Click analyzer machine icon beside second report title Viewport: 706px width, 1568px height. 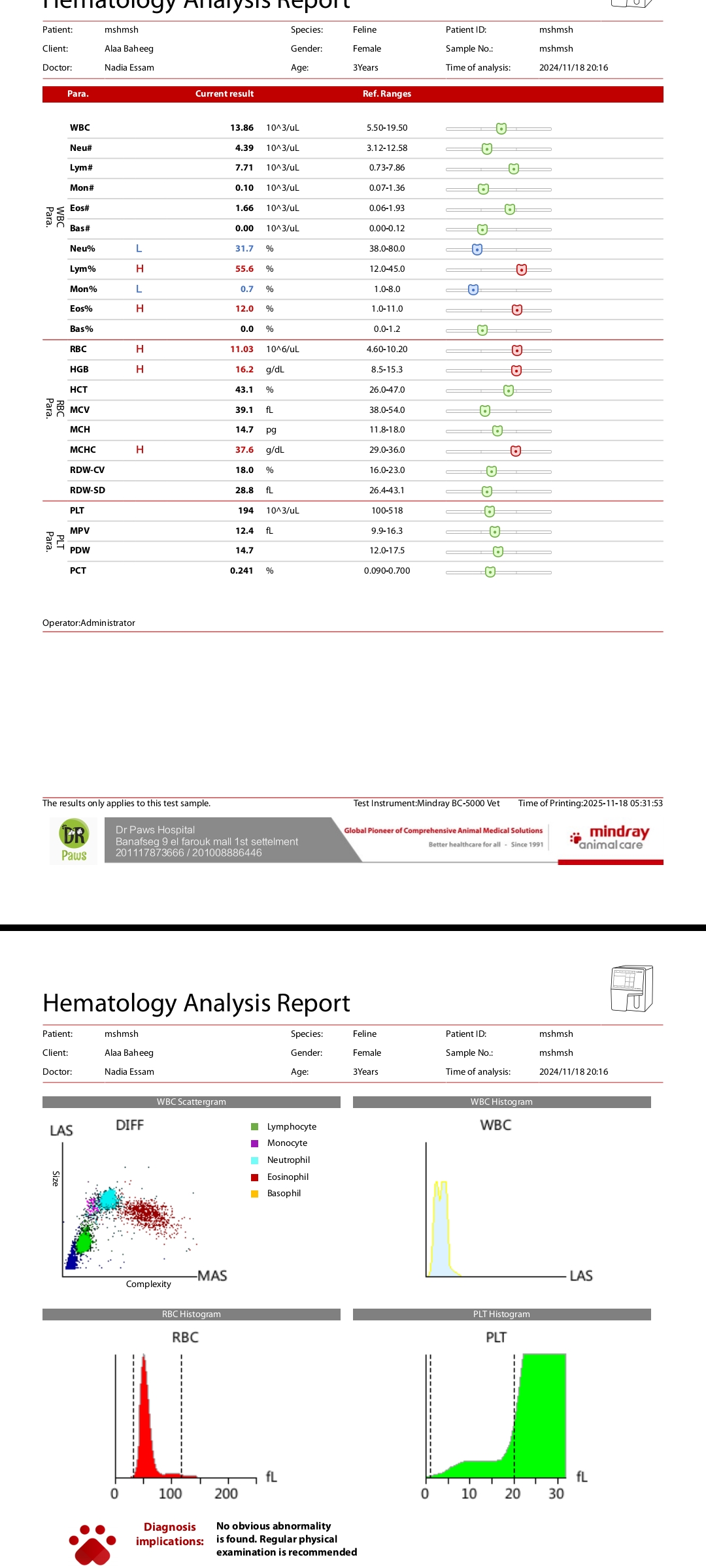[631, 988]
